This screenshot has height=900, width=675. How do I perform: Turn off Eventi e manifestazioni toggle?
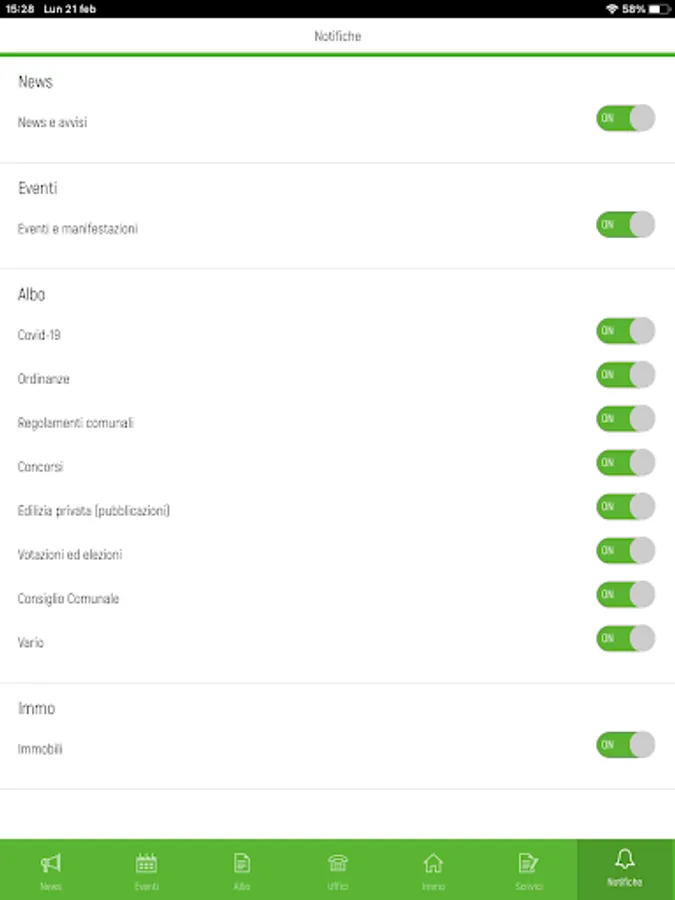coord(625,224)
